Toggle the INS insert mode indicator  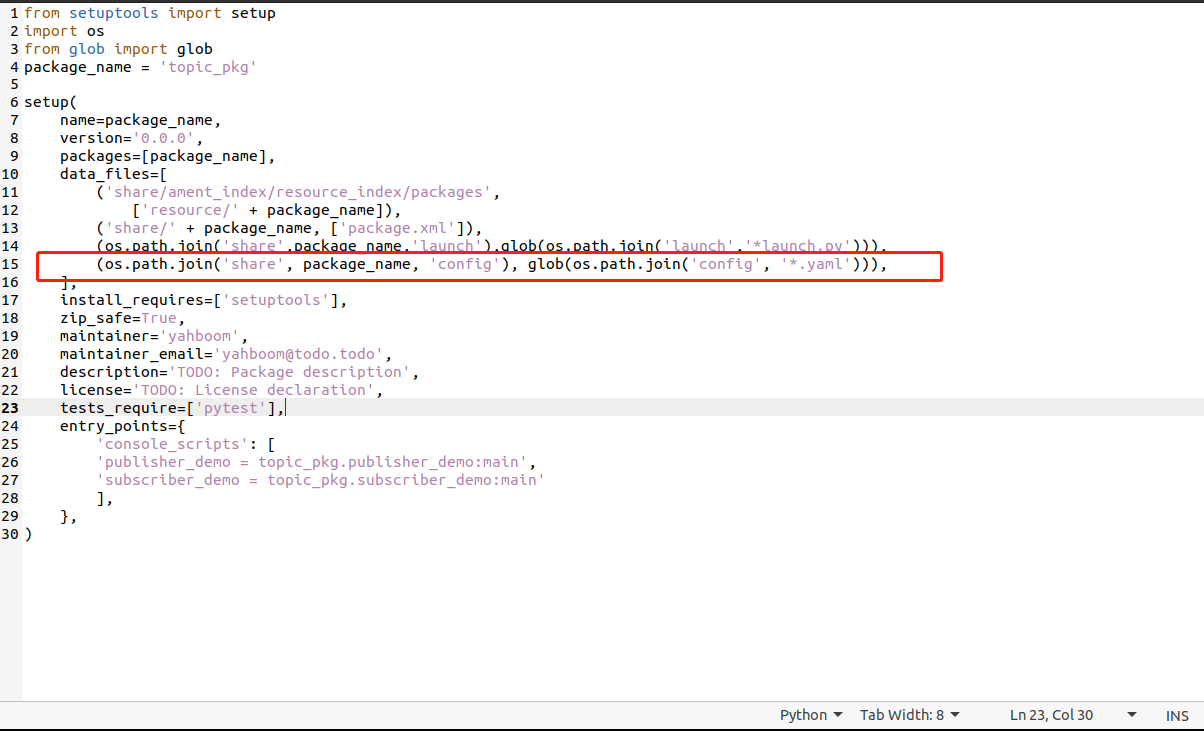[x=1177, y=715]
